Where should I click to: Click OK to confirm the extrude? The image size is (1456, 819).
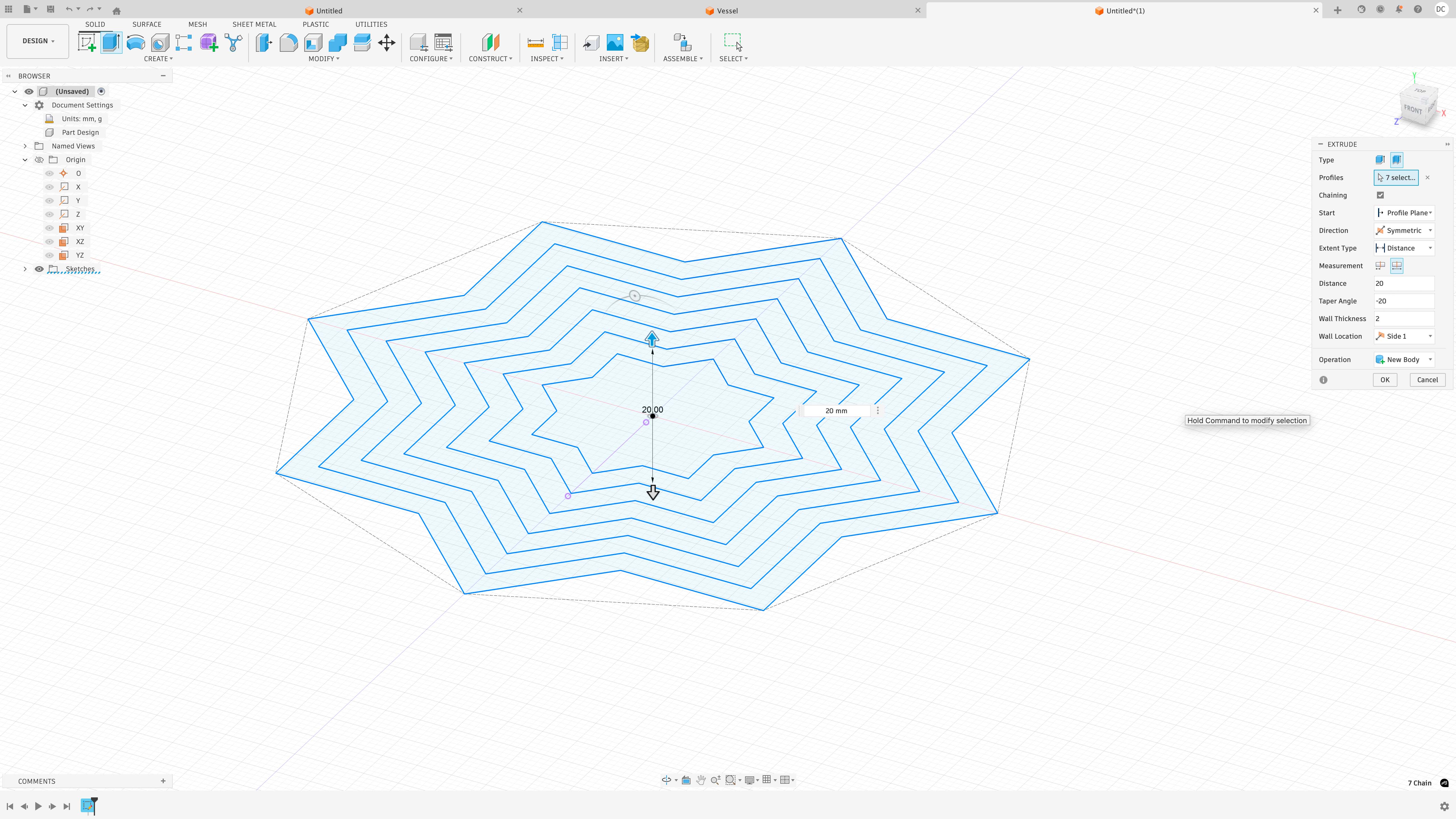tap(1385, 379)
